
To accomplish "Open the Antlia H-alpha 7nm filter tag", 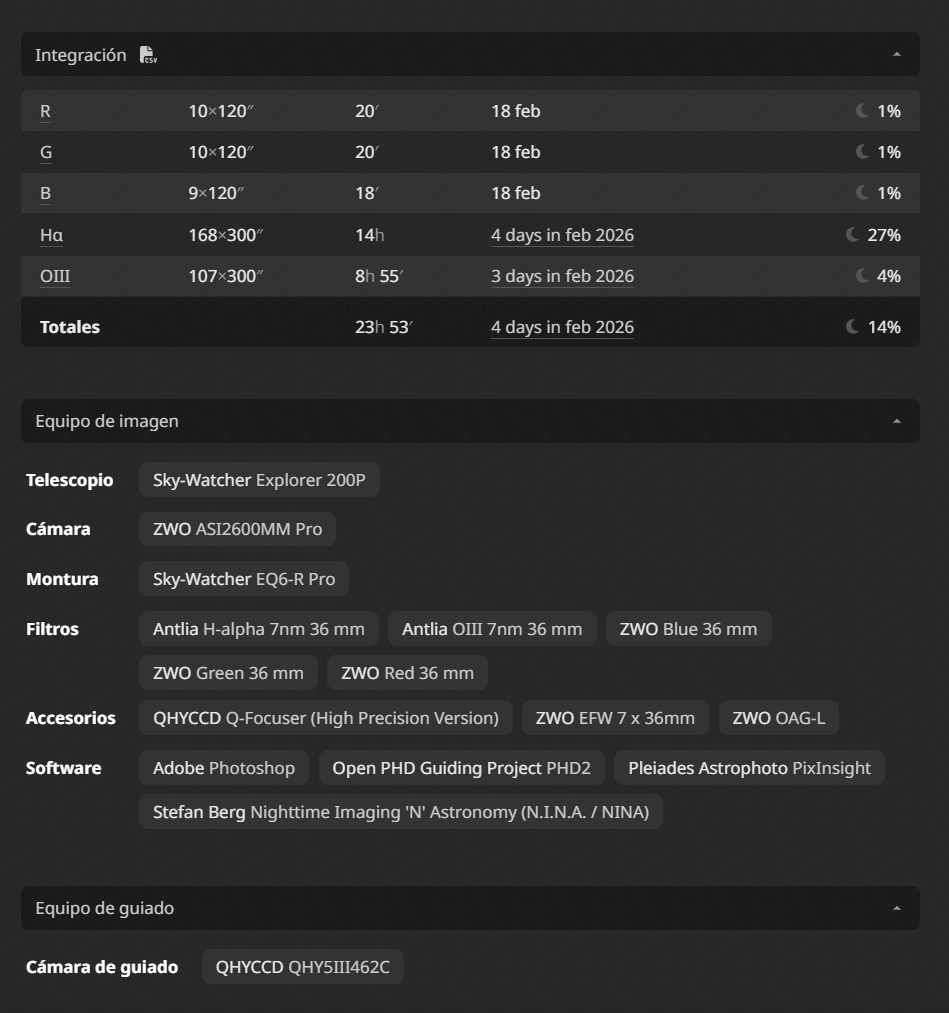I will [258, 629].
